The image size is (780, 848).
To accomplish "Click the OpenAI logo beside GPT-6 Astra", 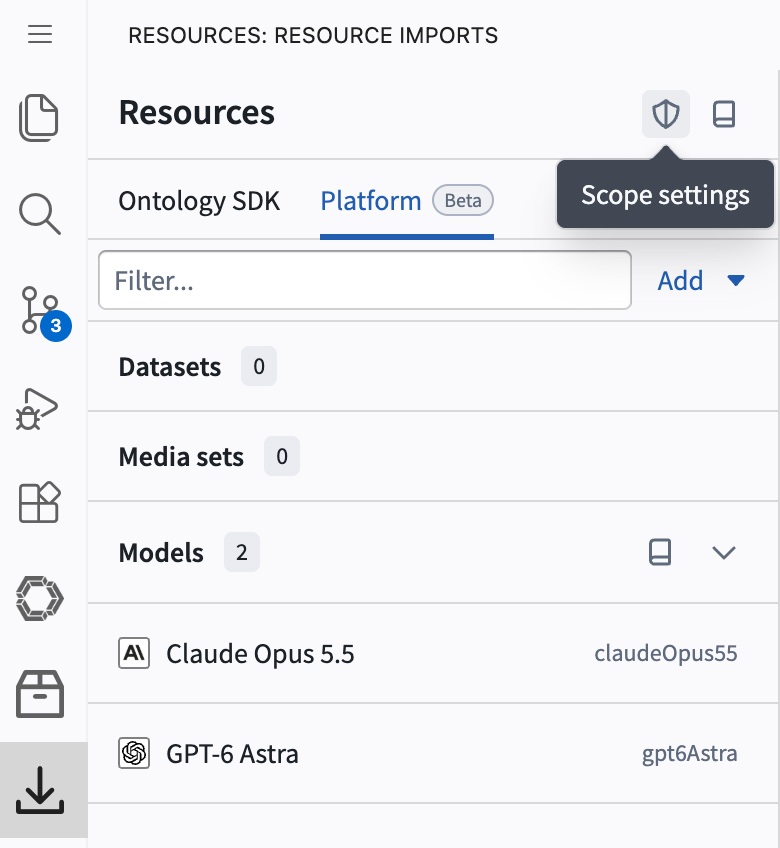I will point(134,753).
